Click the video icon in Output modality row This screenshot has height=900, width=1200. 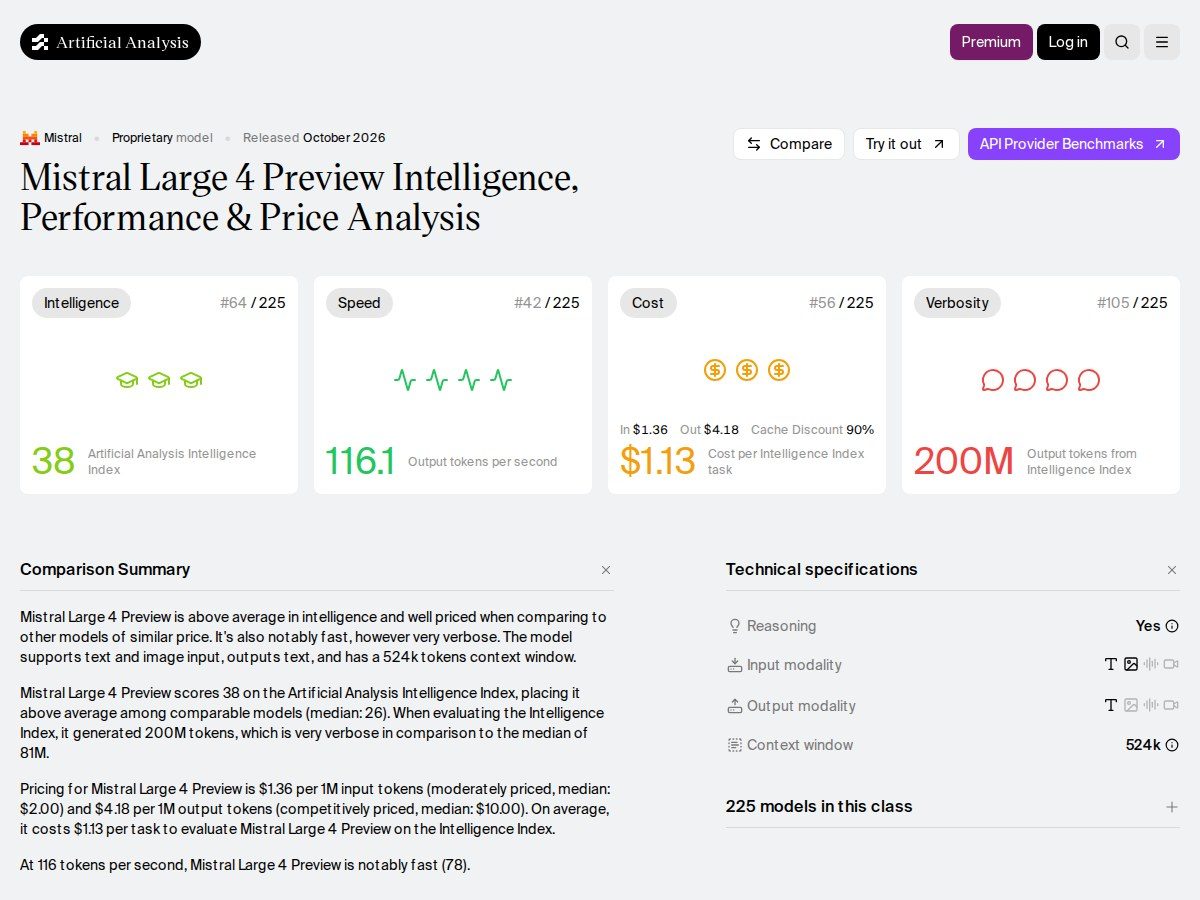[1171, 705]
